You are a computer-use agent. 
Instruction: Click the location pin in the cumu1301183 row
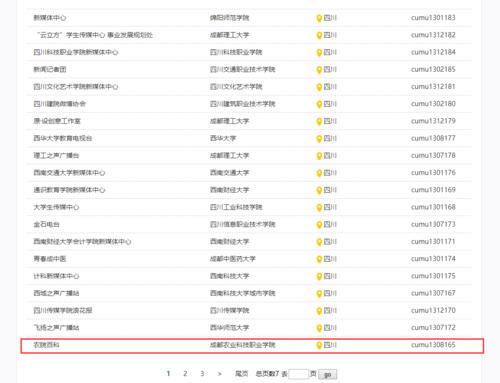click(x=319, y=18)
